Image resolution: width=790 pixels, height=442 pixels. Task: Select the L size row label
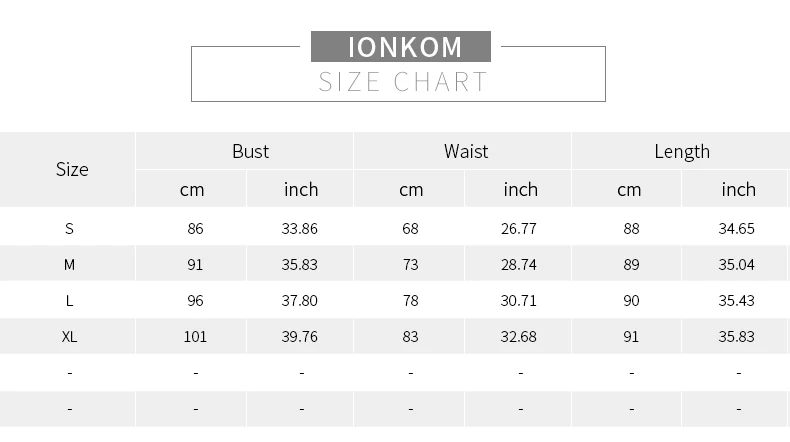coord(70,301)
